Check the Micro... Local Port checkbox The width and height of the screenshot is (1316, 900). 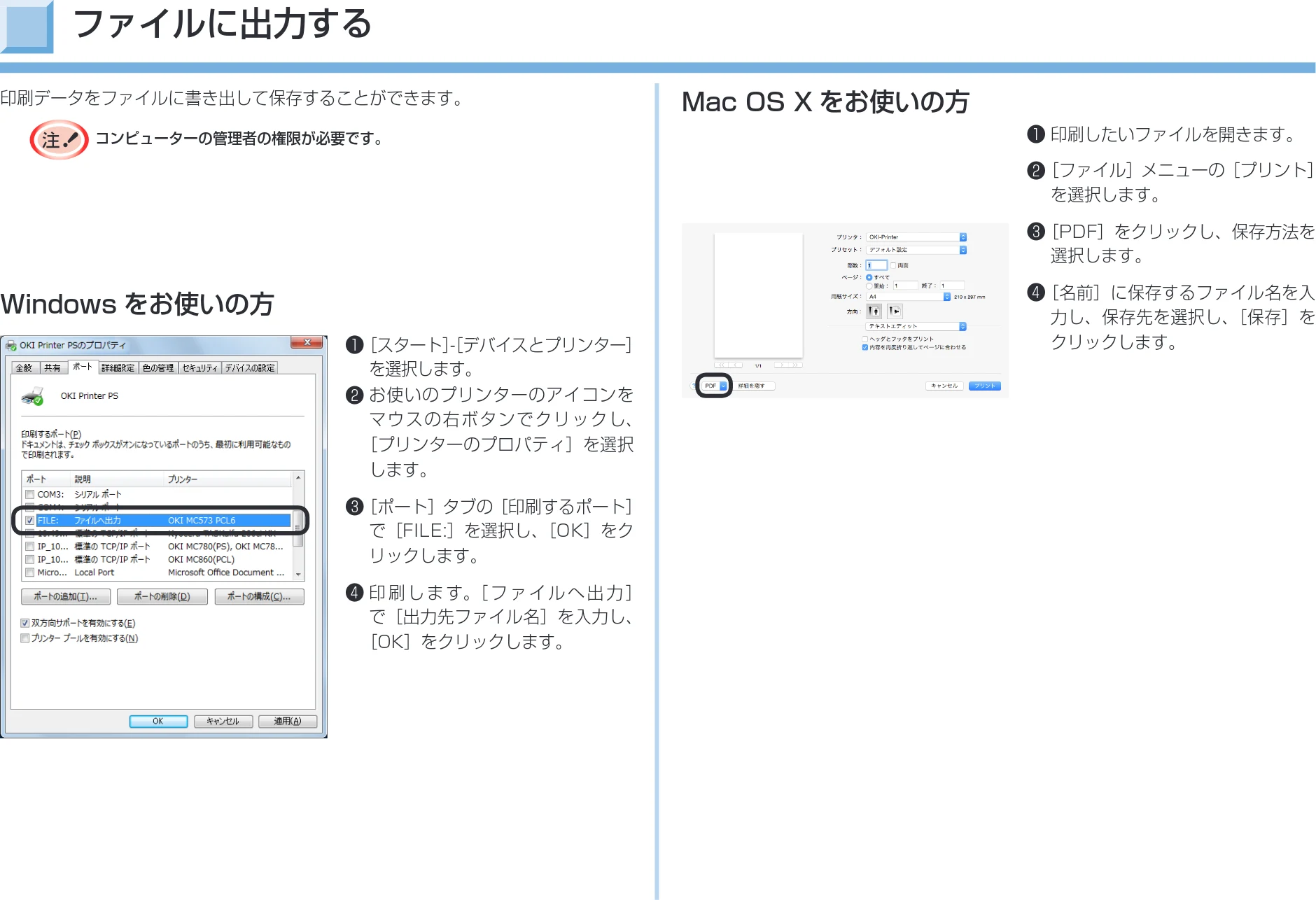click(x=30, y=572)
